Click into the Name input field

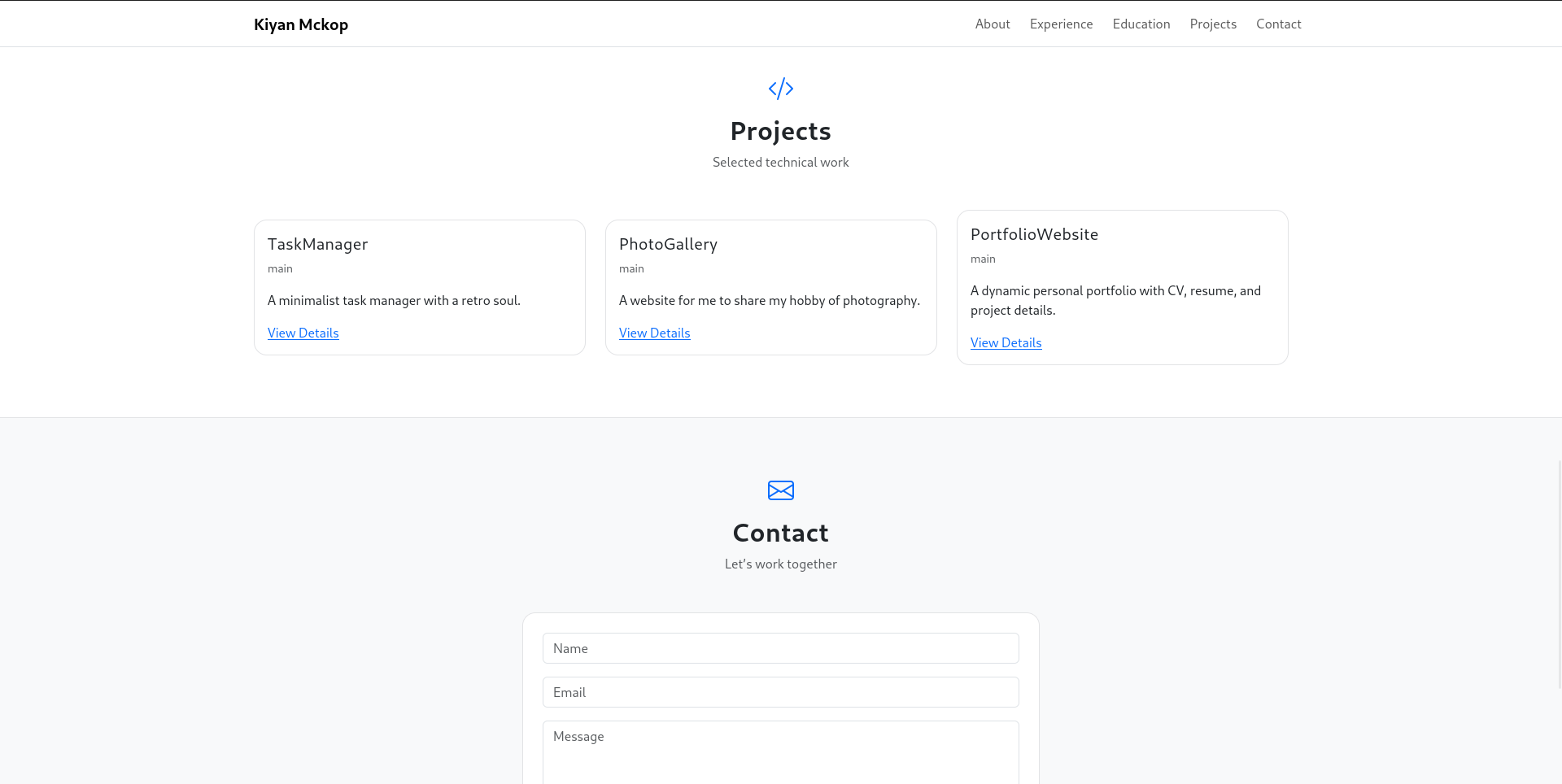tap(780, 648)
